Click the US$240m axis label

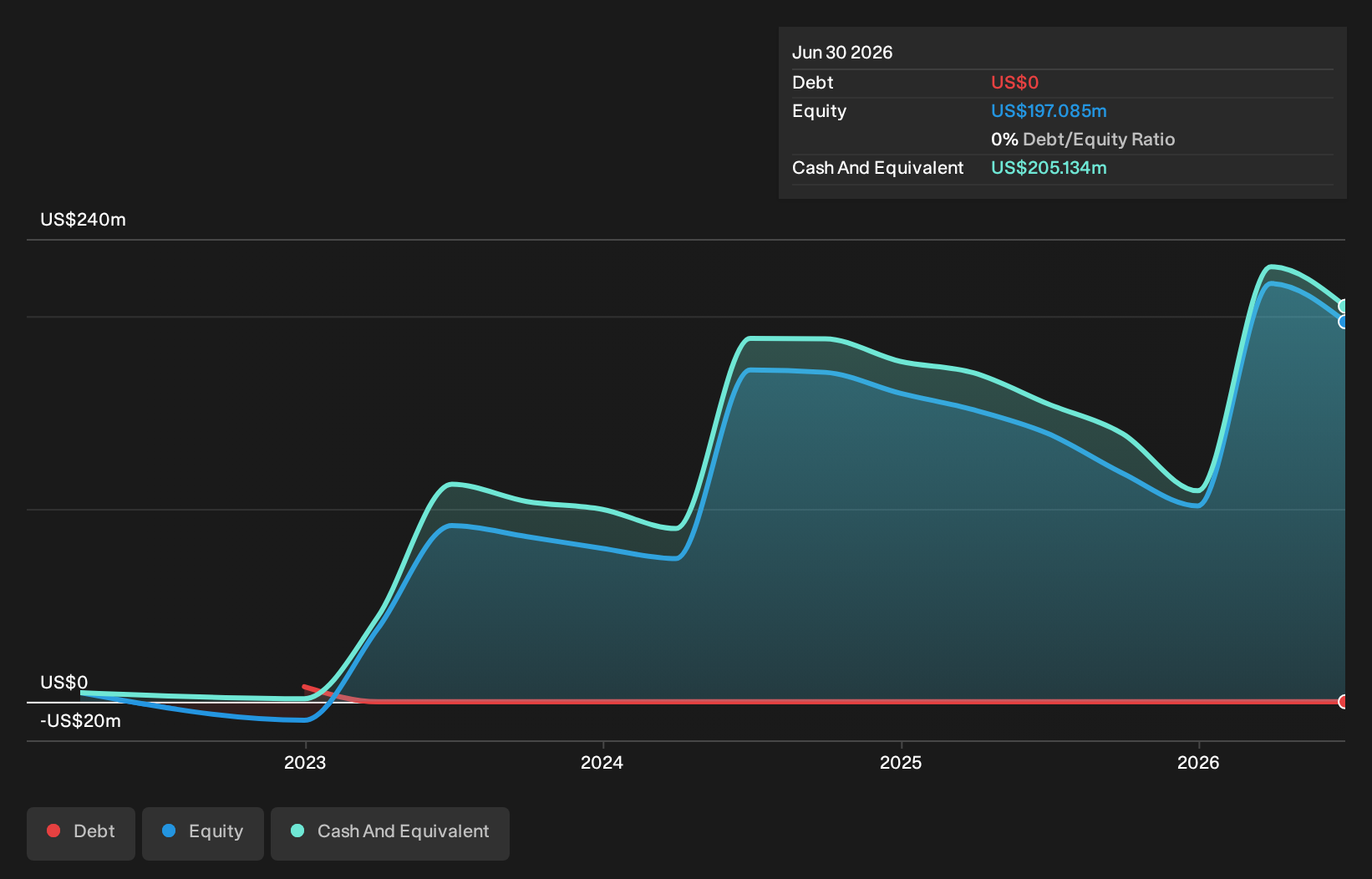click(x=83, y=220)
